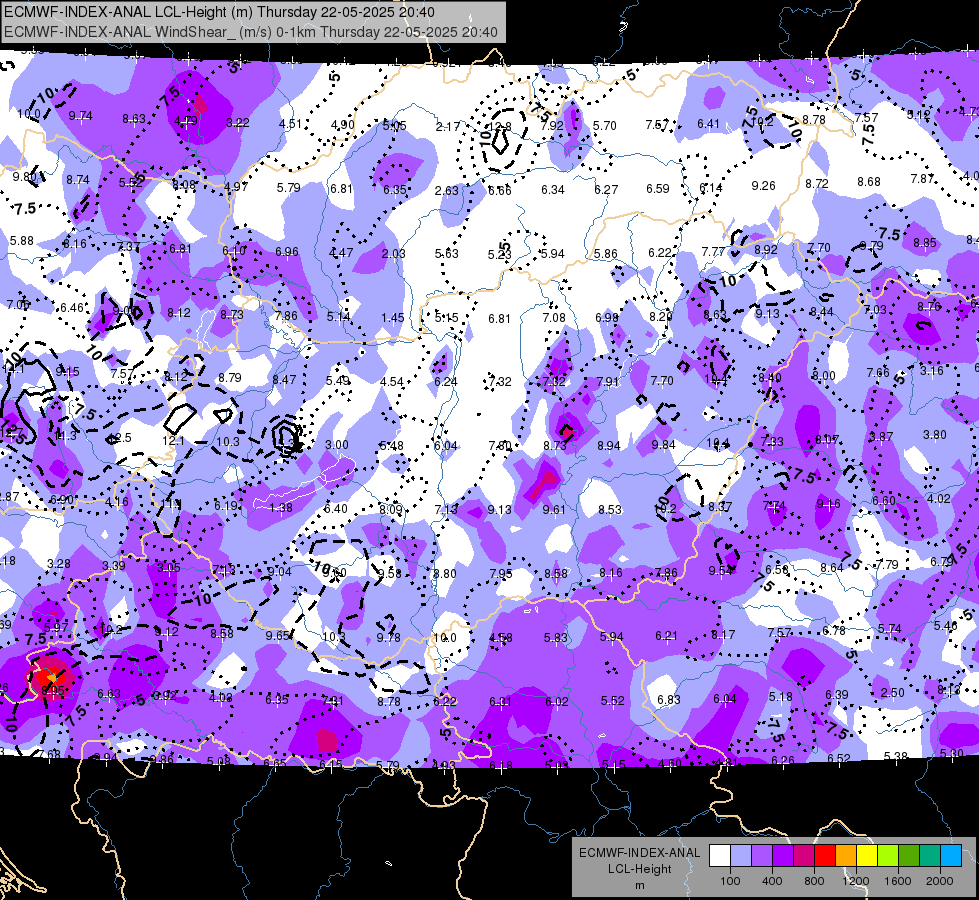Click the map value 6.96
979x900 pixels.
point(287,252)
